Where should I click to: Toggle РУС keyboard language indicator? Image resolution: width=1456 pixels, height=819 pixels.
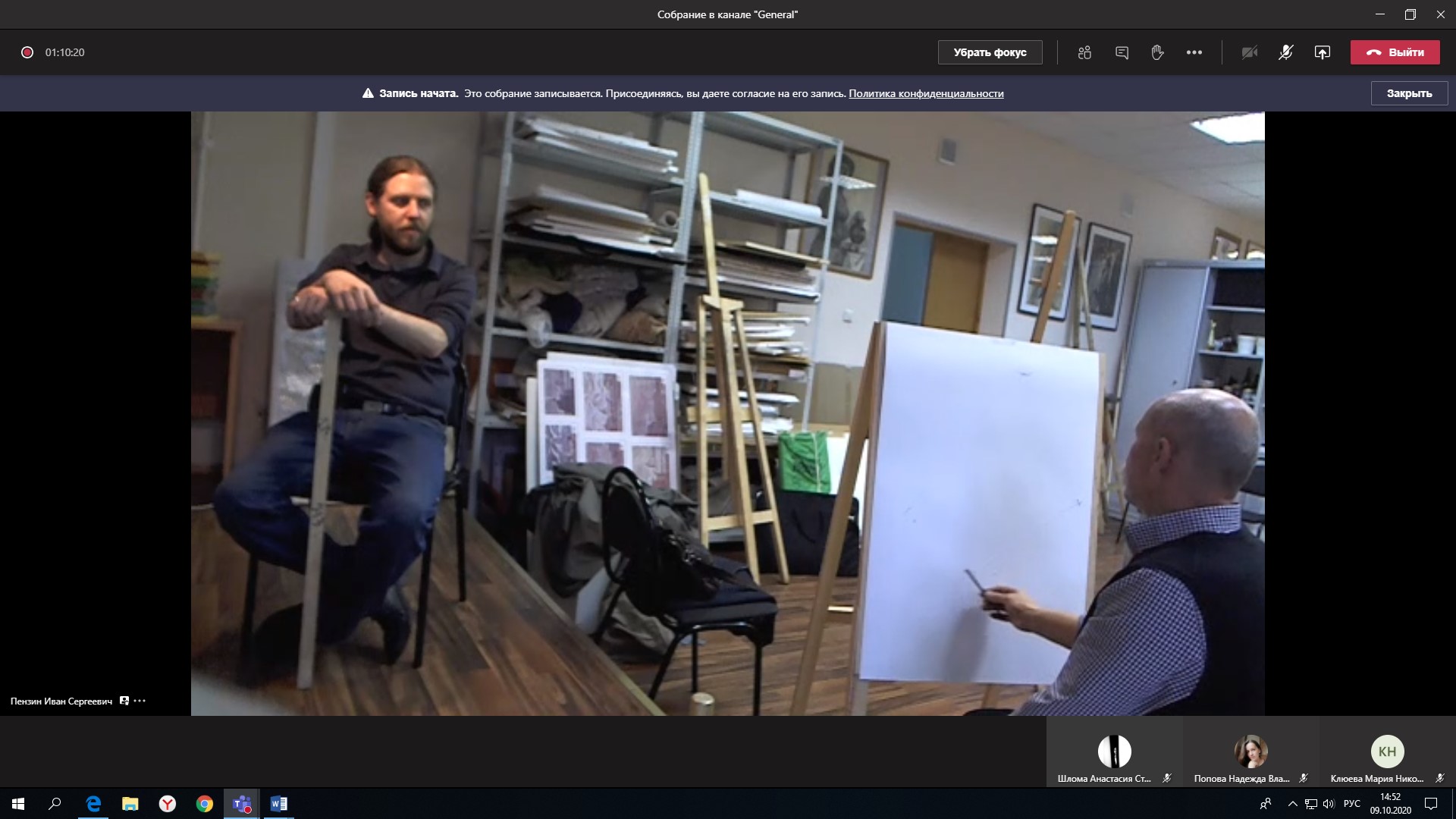tap(1351, 804)
